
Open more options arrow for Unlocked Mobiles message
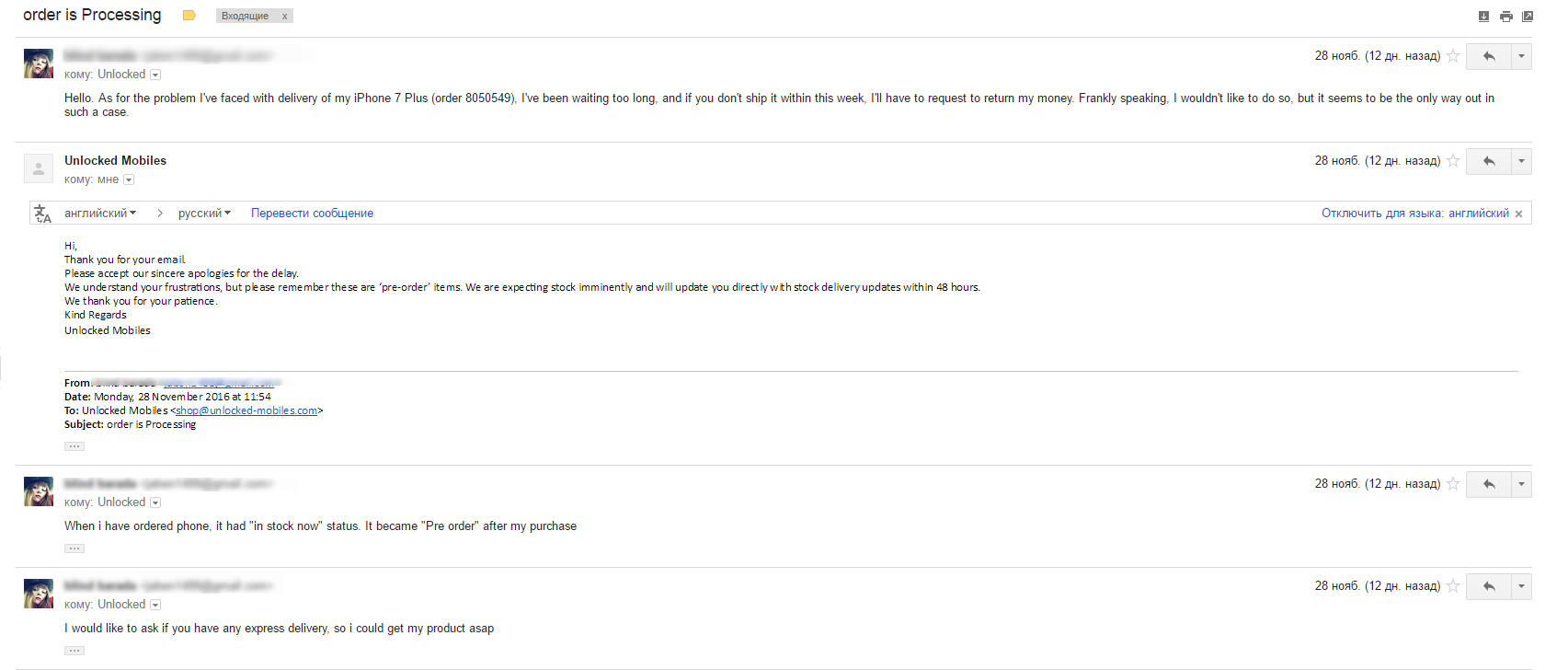(1522, 161)
